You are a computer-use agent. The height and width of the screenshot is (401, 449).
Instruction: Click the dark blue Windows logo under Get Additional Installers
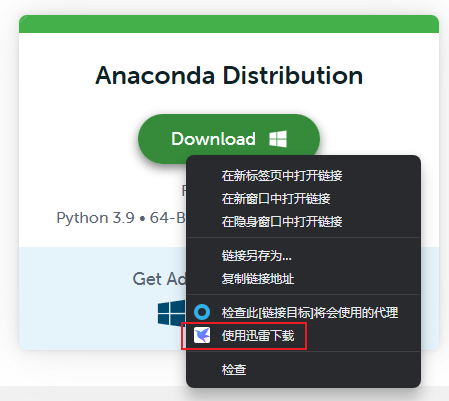point(171,313)
